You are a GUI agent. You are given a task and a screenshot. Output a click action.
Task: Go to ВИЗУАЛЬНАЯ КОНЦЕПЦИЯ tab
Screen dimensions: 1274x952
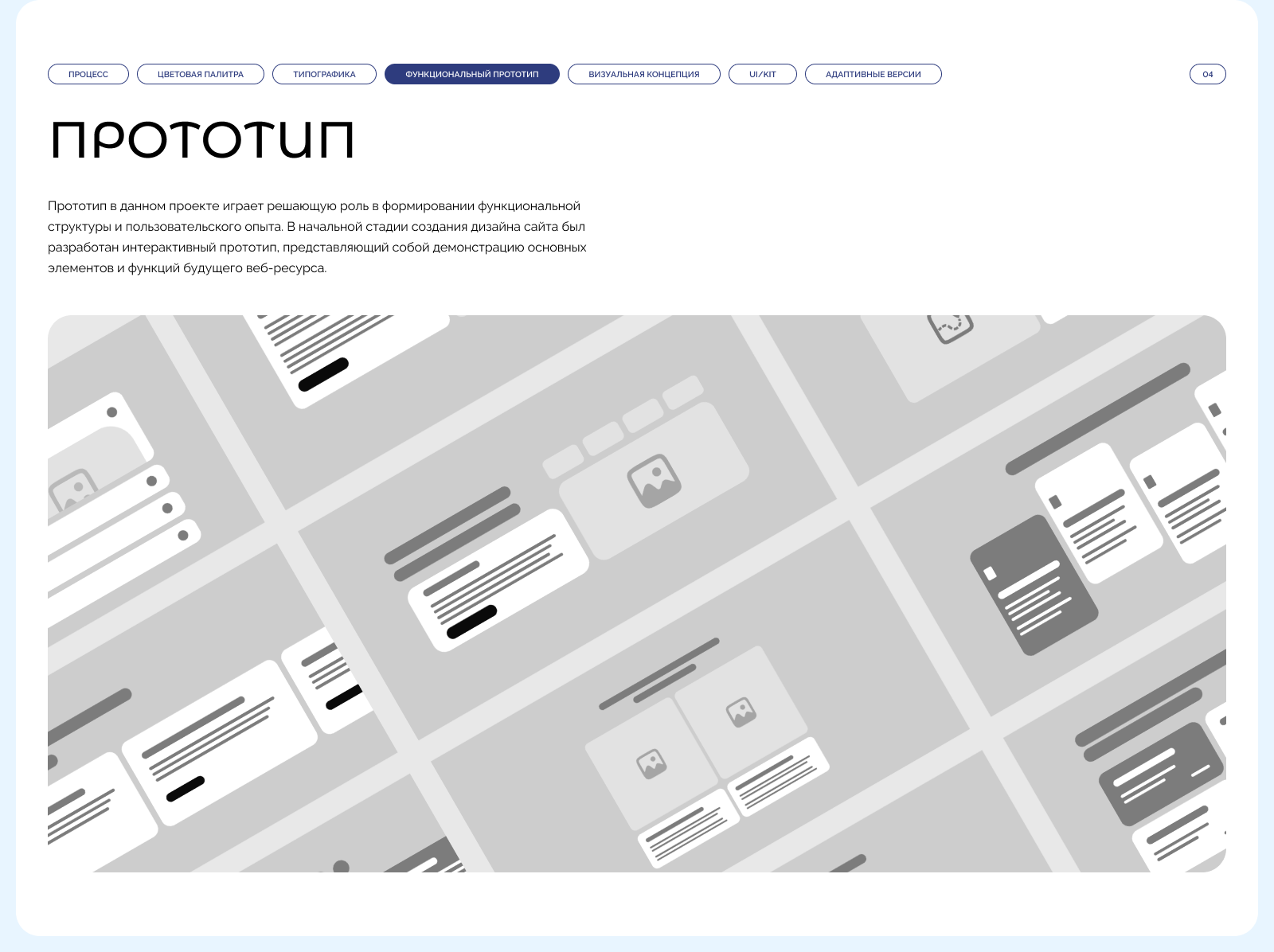pos(643,74)
